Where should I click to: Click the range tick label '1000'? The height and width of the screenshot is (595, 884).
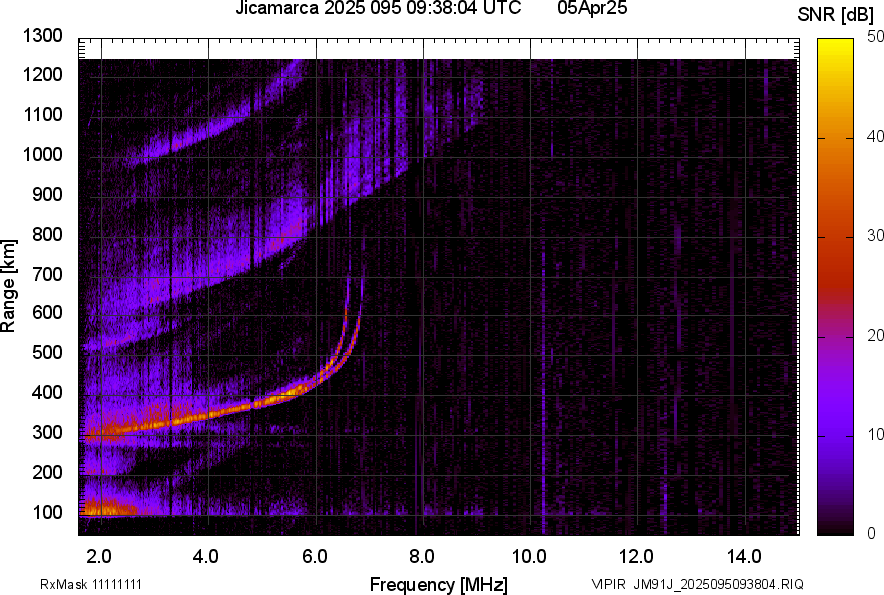(x=42, y=154)
